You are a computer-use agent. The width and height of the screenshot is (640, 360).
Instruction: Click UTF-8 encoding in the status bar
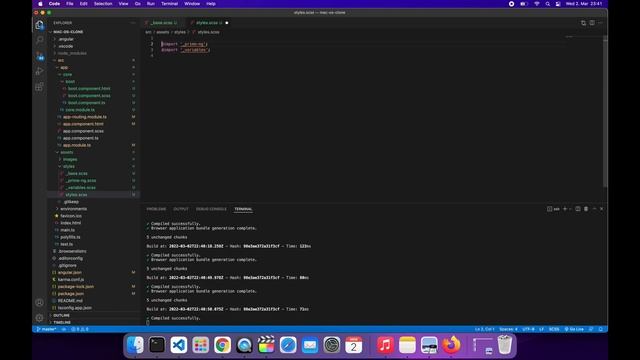[x=528, y=329]
